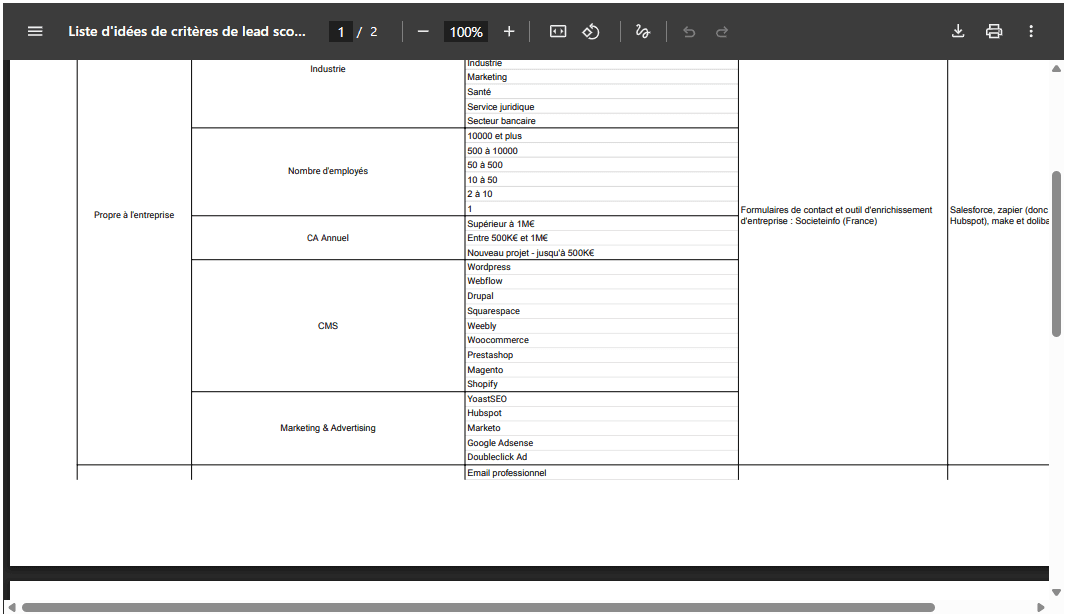The height and width of the screenshot is (614, 1072).
Task: Click the horizontal scrollbar thumb
Action: [x=478, y=607]
